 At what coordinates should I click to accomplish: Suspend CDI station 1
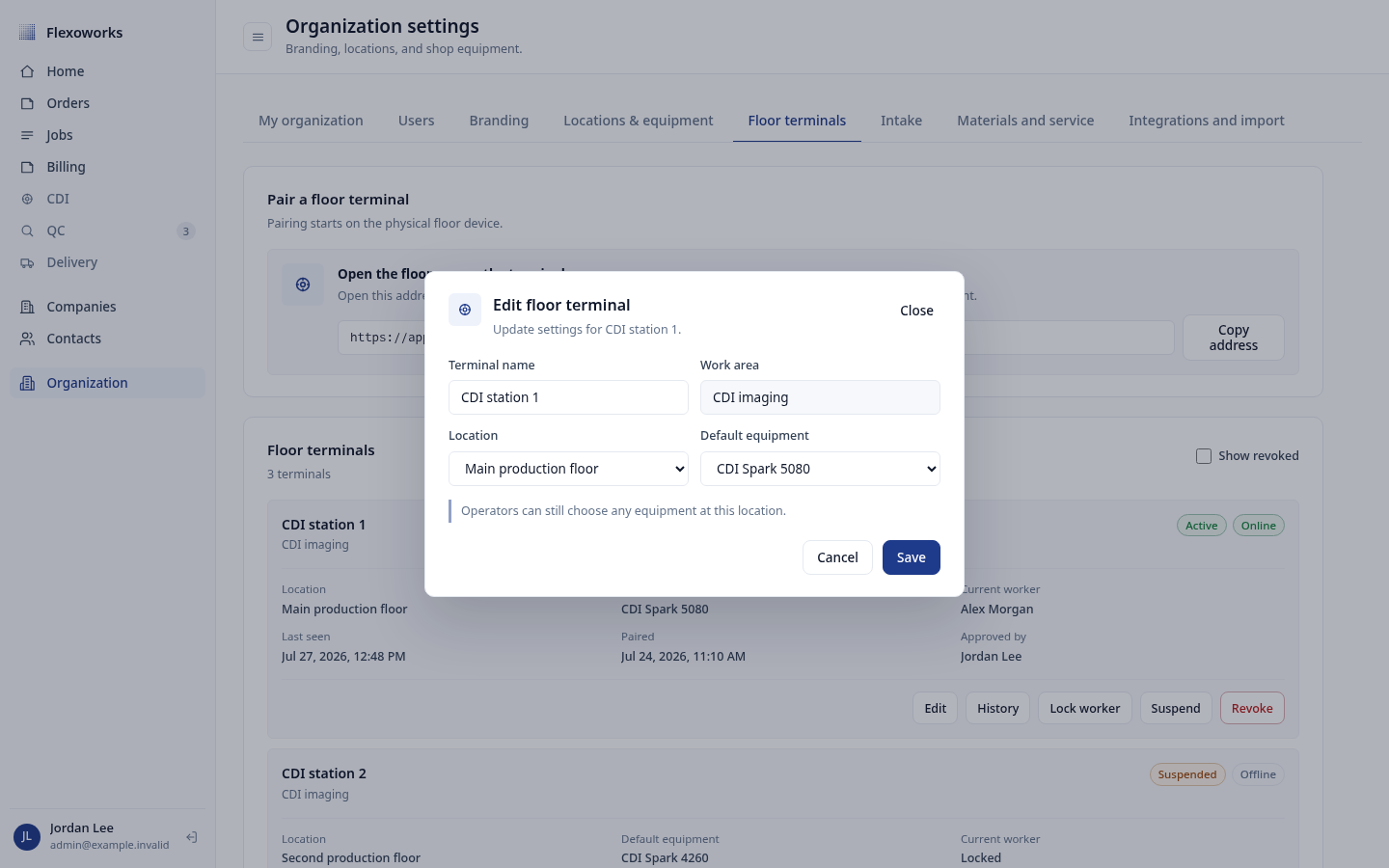point(1176,708)
